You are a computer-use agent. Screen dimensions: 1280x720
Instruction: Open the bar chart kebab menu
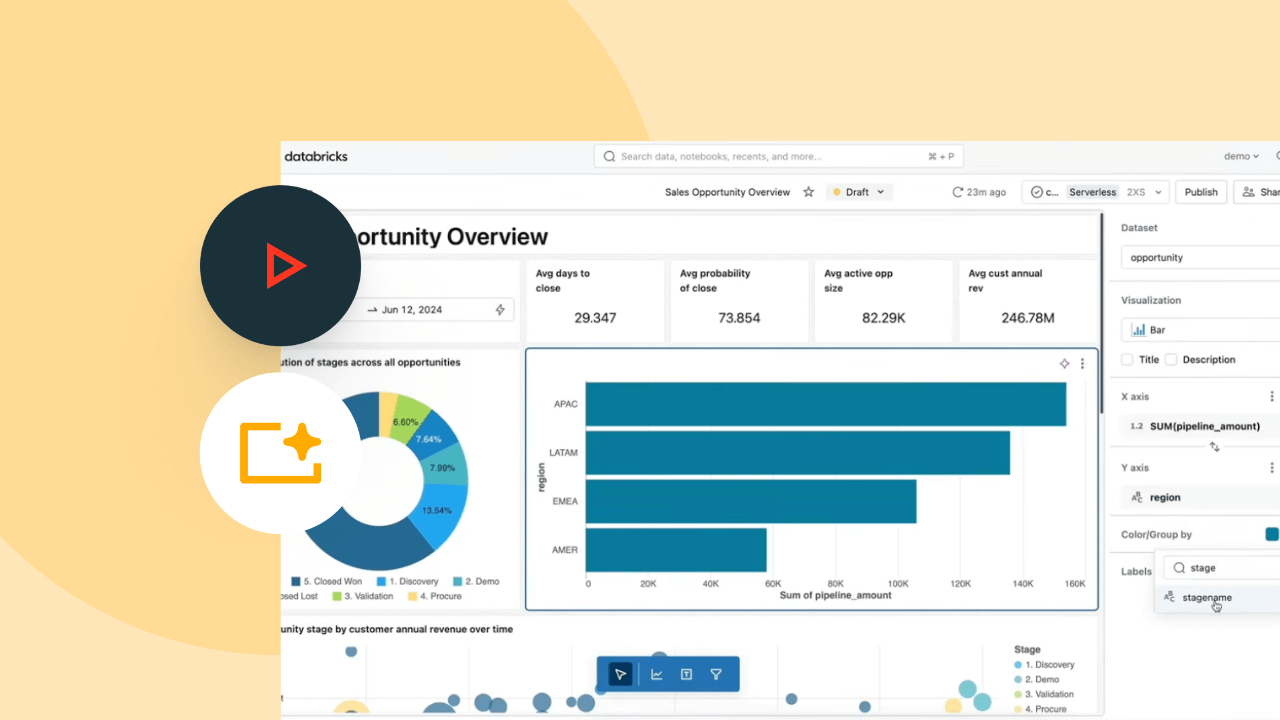point(1082,364)
